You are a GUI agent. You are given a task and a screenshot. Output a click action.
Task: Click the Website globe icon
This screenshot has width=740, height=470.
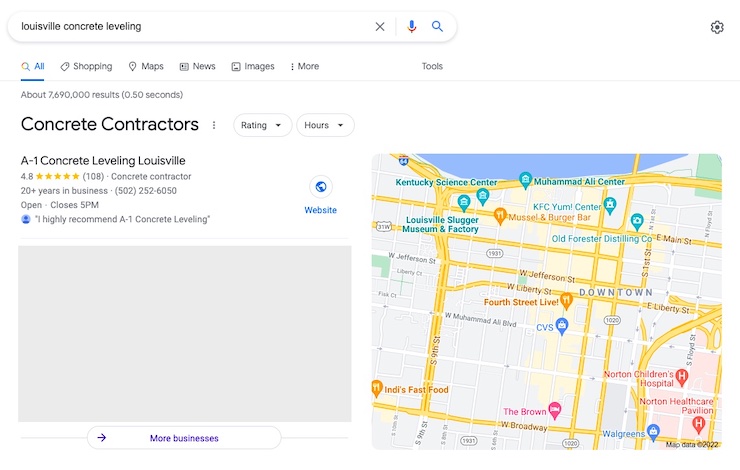tap(321, 187)
